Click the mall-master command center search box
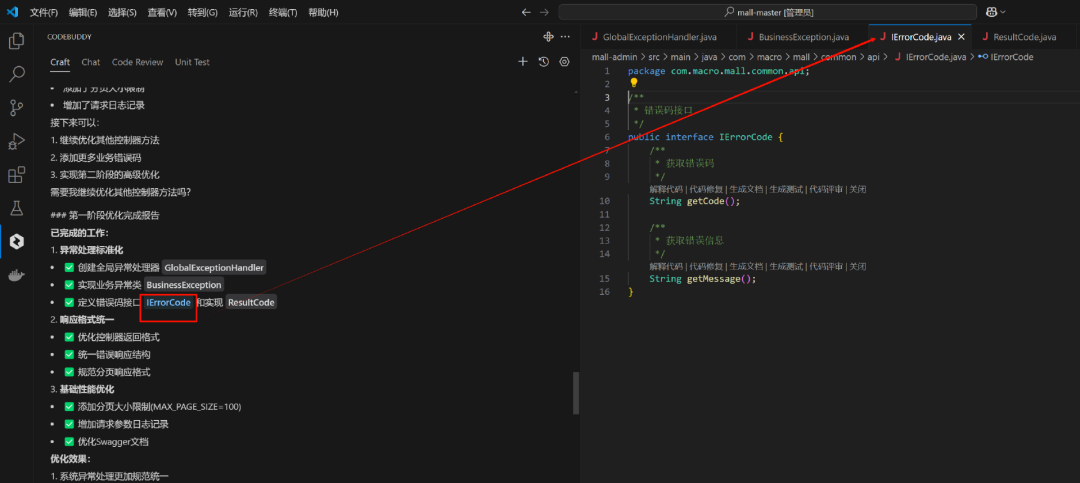This screenshot has height=483, width=1080. pyautogui.click(x=780, y=12)
